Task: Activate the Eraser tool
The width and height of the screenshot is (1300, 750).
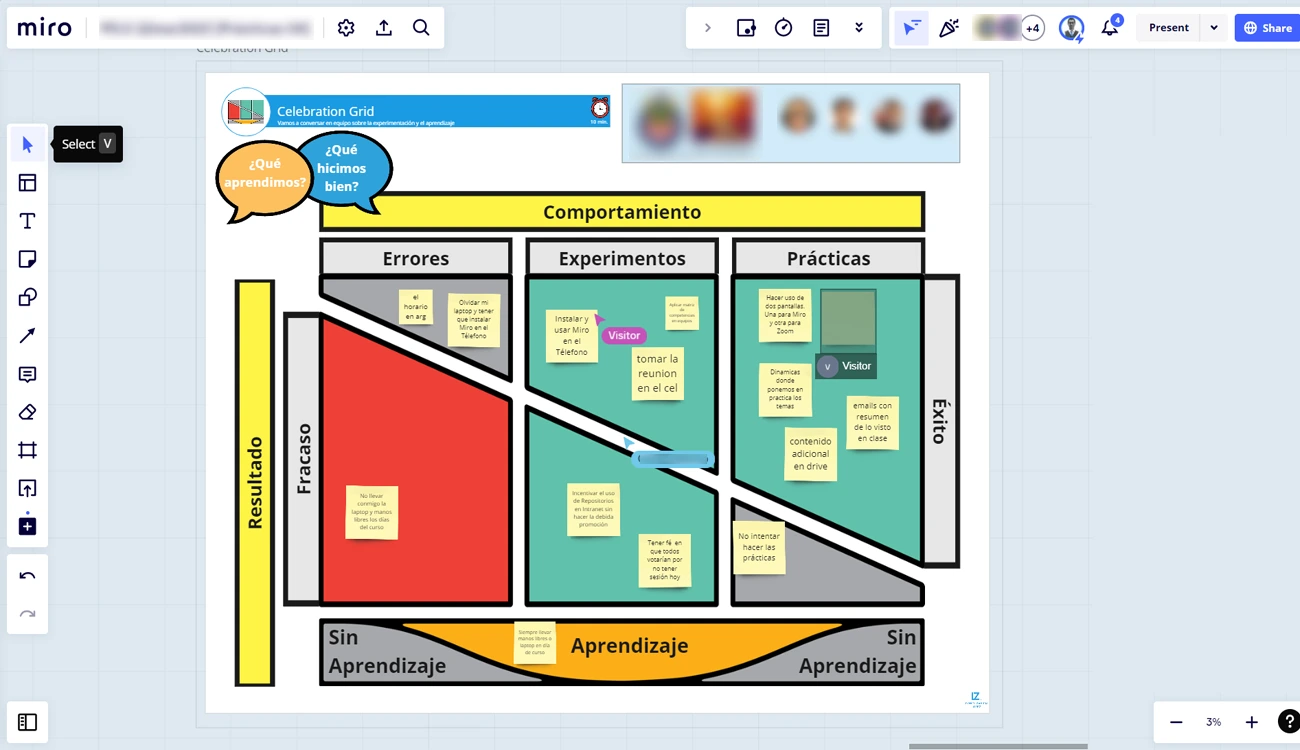Action: click(x=27, y=412)
